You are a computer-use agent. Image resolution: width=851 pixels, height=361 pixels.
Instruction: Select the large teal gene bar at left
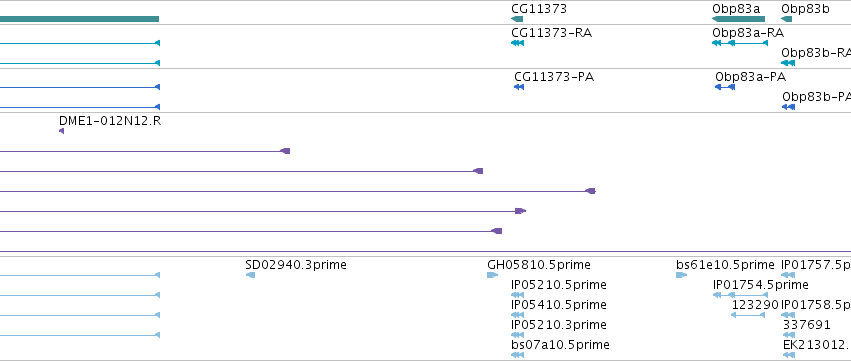(x=79, y=19)
